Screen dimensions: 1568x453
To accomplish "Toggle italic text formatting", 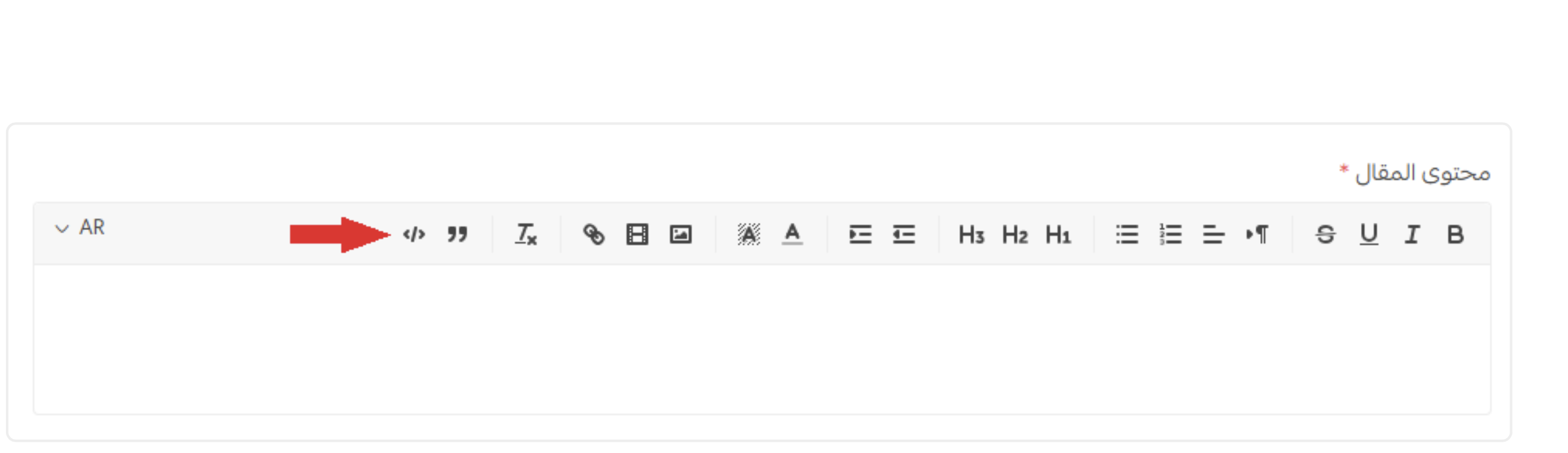I will (x=1412, y=234).
